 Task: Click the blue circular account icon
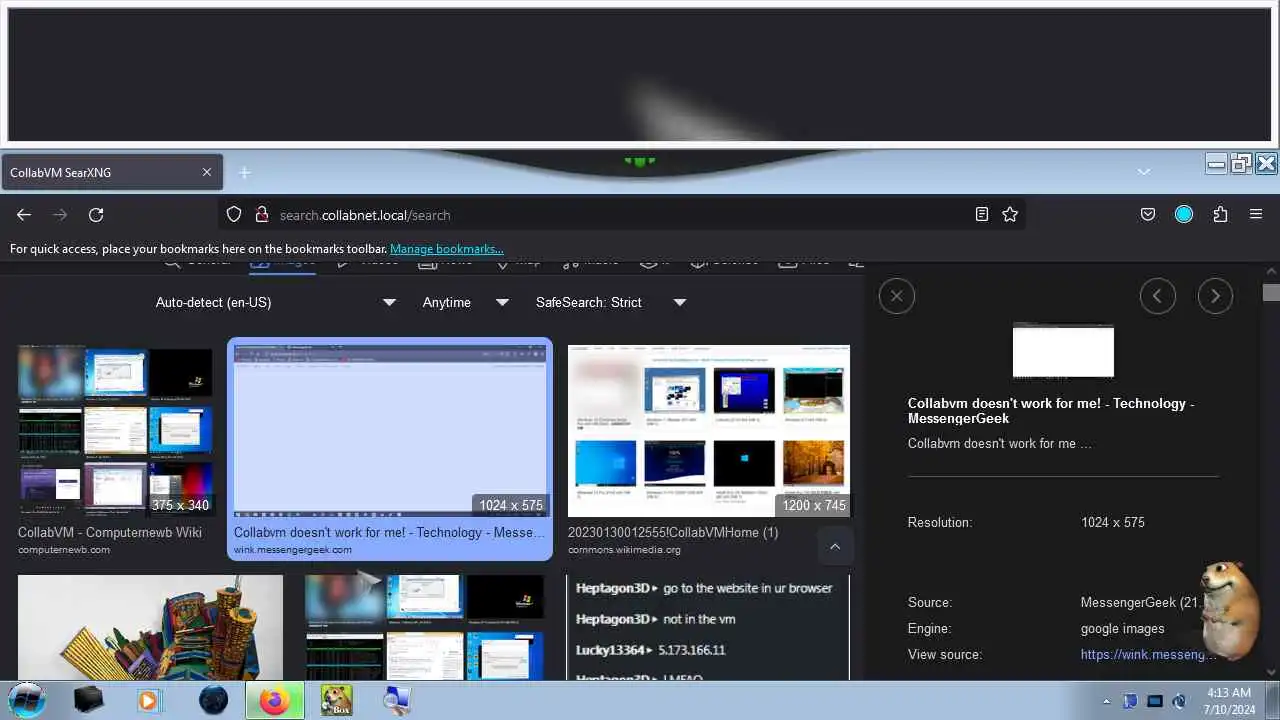pyautogui.click(x=1184, y=214)
